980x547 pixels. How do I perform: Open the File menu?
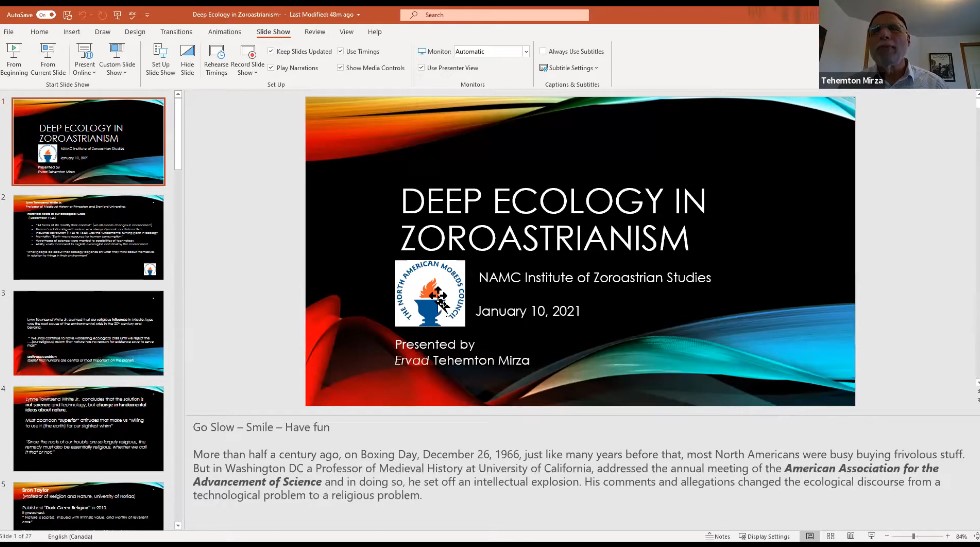click(x=9, y=31)
